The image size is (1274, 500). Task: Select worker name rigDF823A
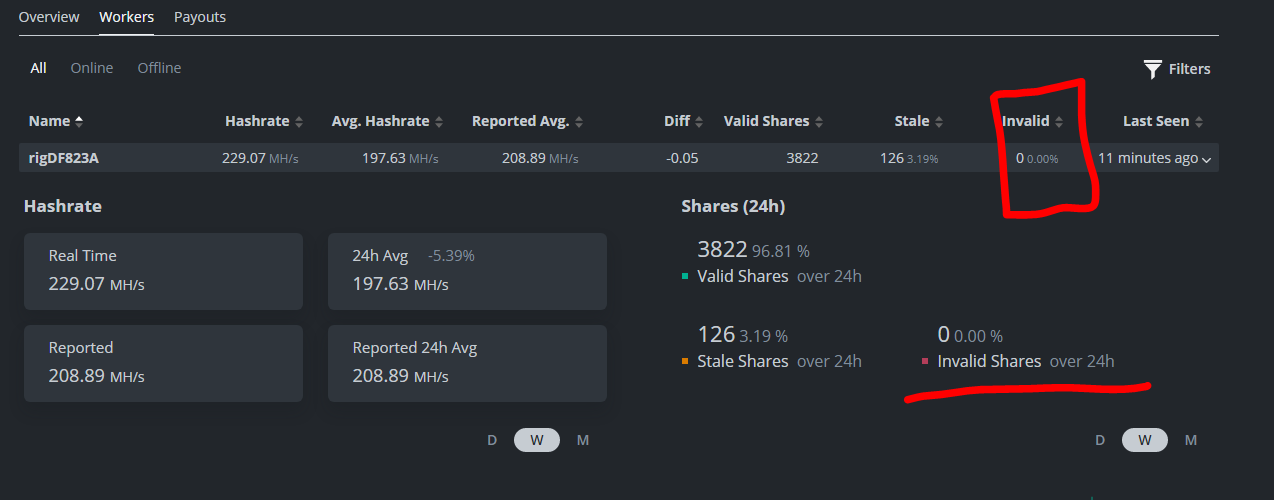(x=64, y=158)
